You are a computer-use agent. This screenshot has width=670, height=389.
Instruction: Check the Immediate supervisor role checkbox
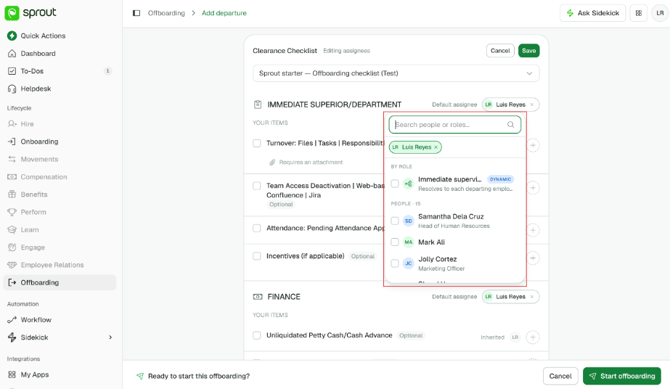coord(395,184)
